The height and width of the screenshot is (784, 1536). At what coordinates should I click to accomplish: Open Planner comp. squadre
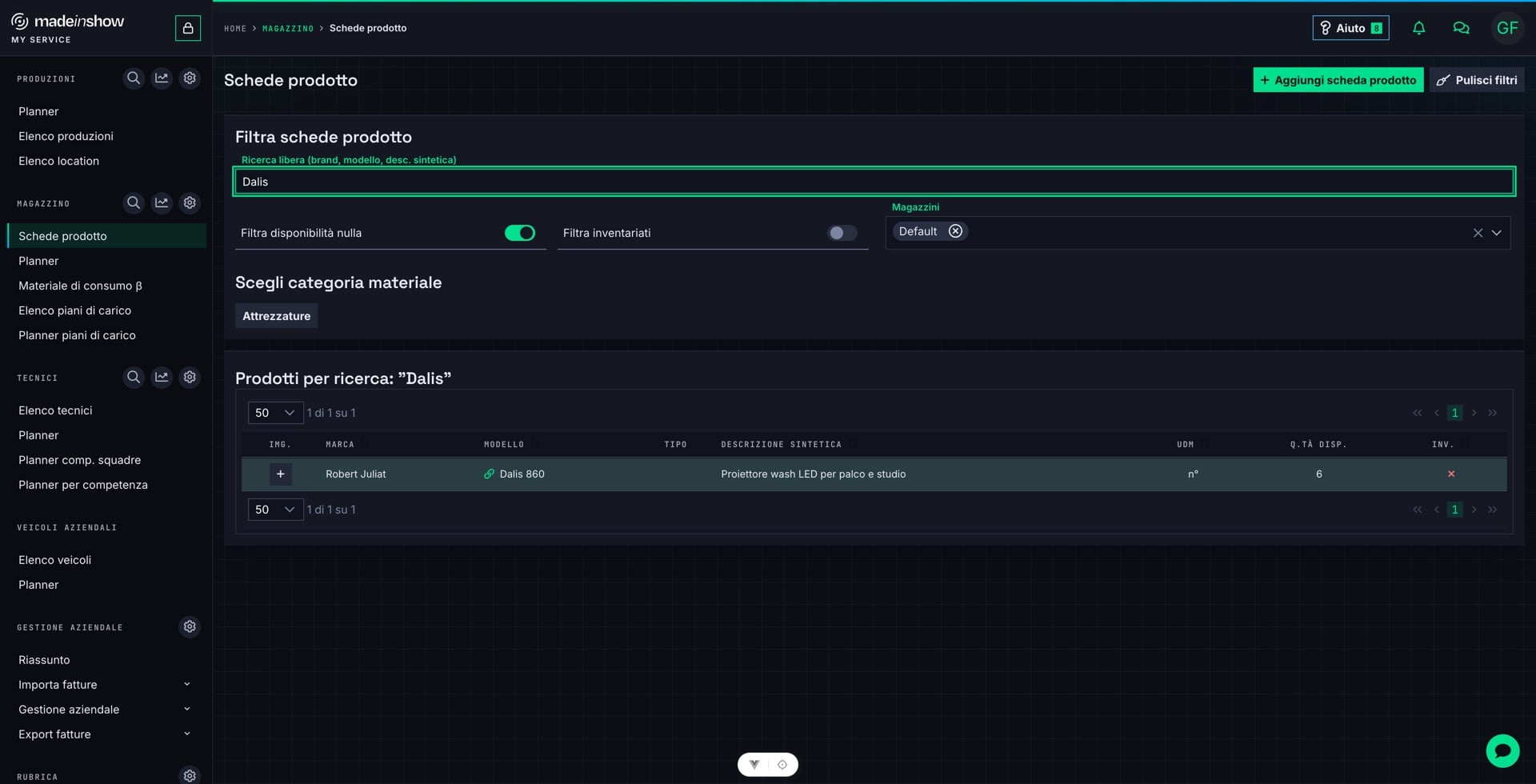tap(79, 460)
